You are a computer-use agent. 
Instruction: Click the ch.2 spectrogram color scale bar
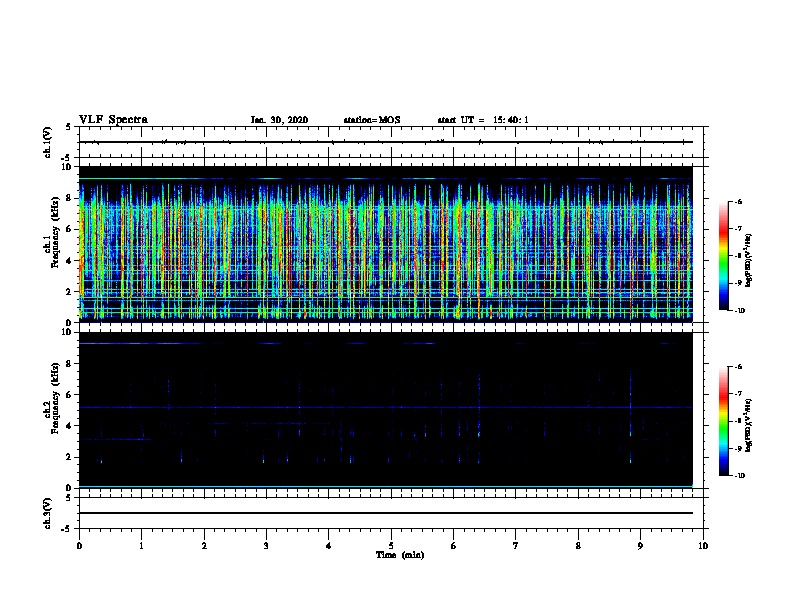(723, 421)
